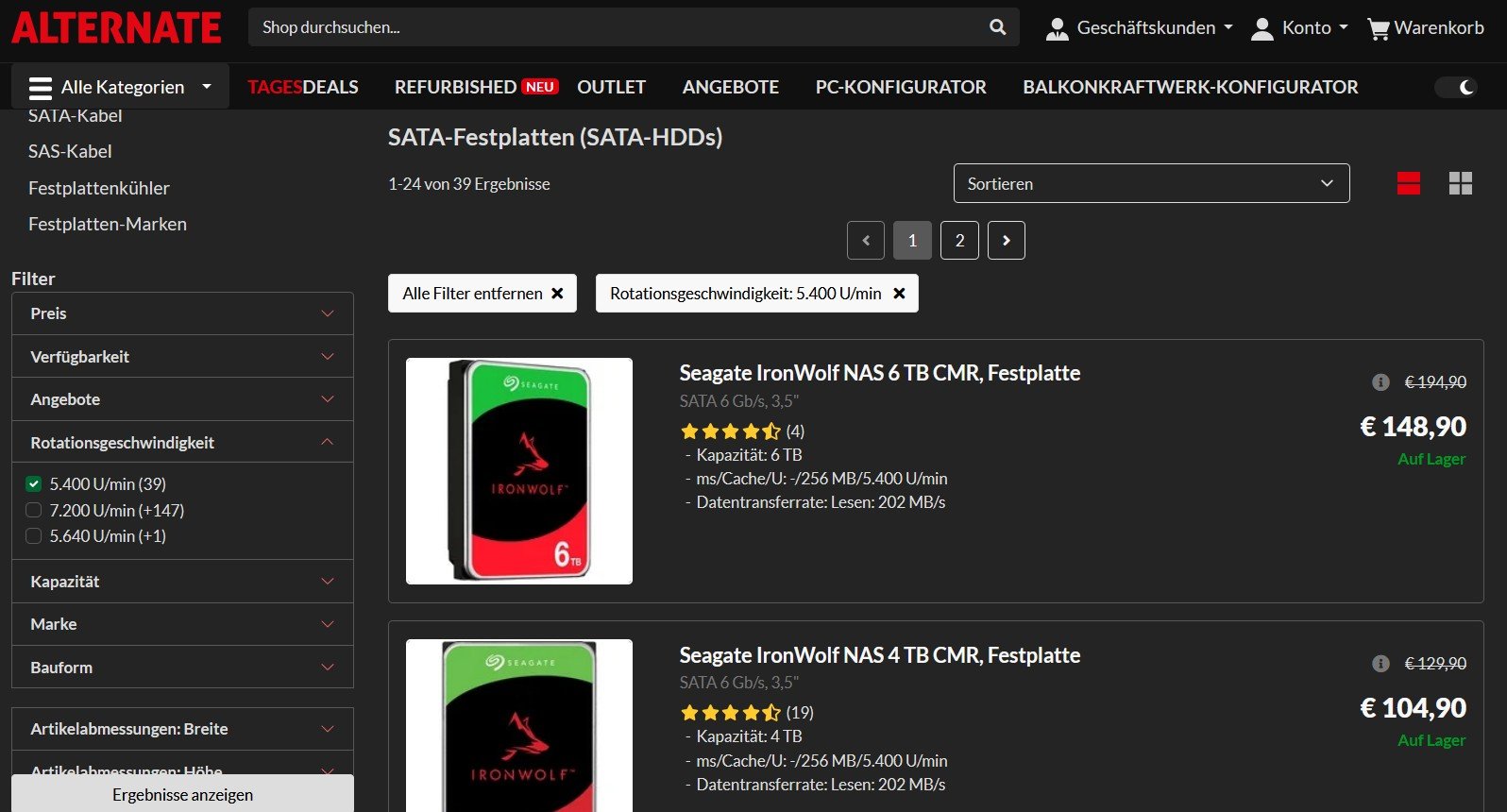The width and height of the screenshot is (1507, 812).
Task: Open the OUTLET menu item
Action: pos(611,87)
